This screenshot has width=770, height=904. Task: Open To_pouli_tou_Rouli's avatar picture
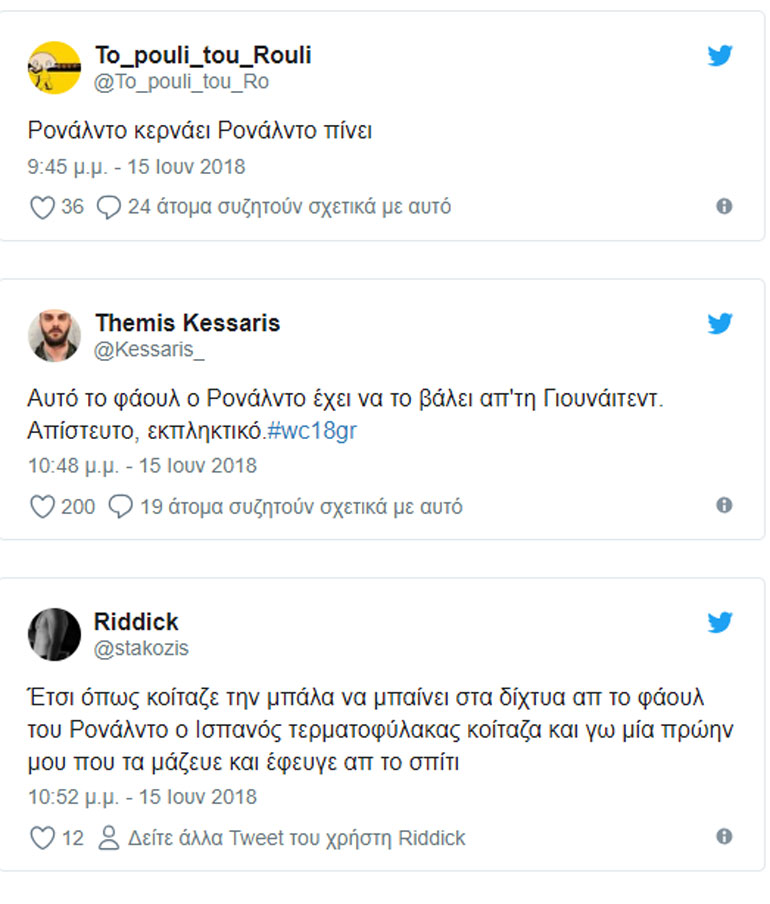53,68
